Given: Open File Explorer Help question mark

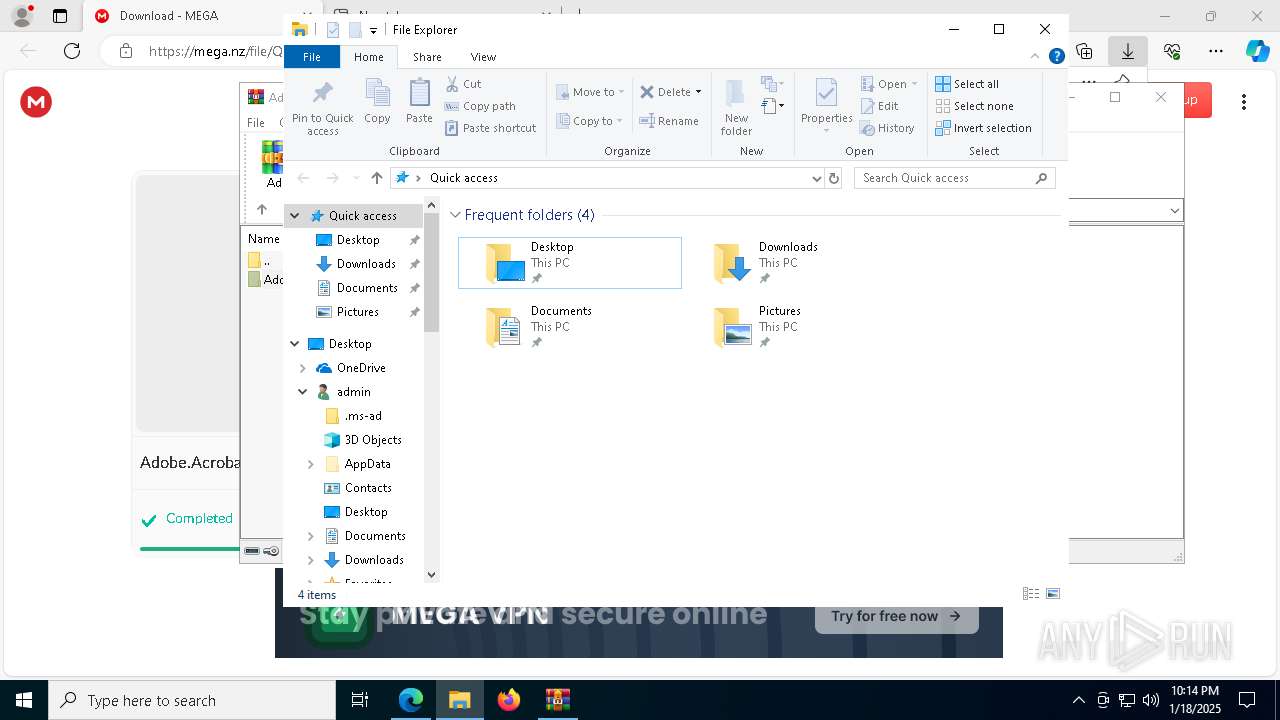Looking at the screenshot, I should click(x=1056, y=57).
